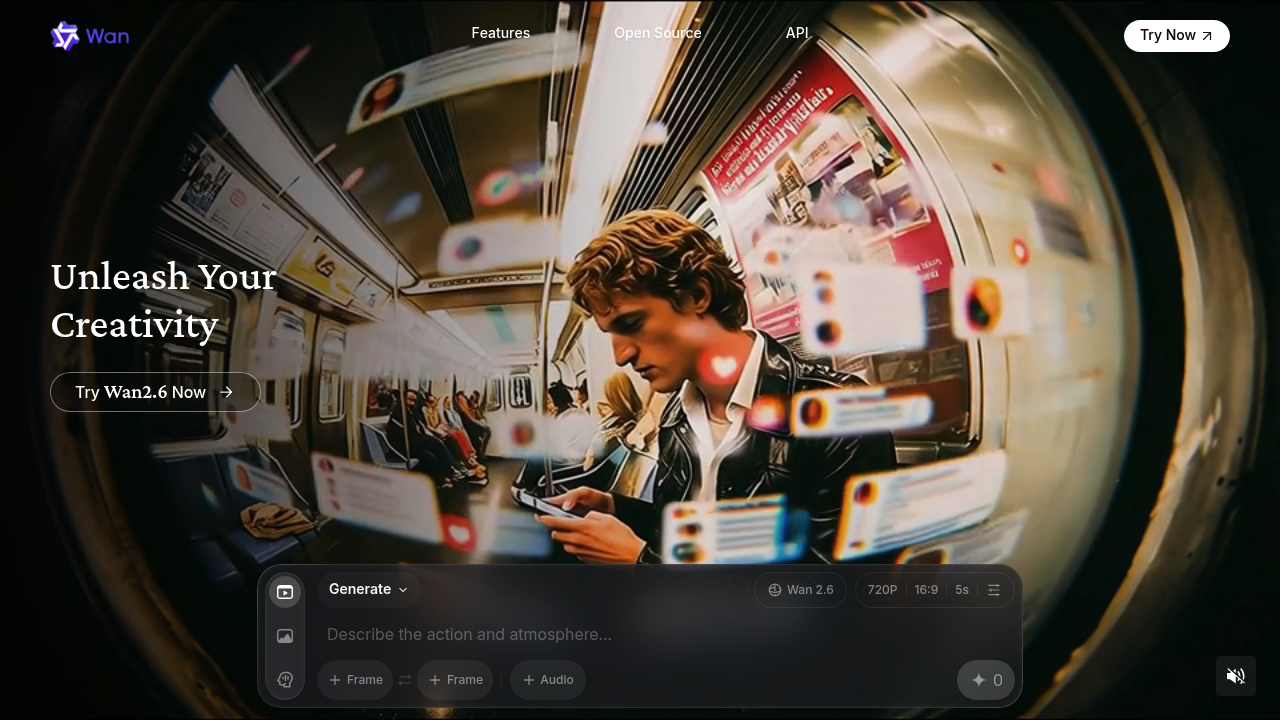Add a starting Frame to the generation
Viewport: 1280px width, 720px height.
click(x=355, y=680)
